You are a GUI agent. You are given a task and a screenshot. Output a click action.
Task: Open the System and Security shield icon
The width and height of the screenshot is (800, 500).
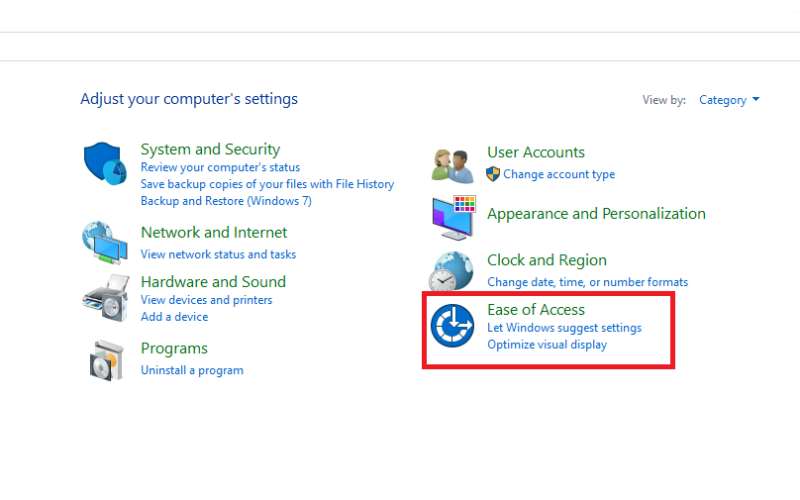pyautogui.click(x=105, y=163)
